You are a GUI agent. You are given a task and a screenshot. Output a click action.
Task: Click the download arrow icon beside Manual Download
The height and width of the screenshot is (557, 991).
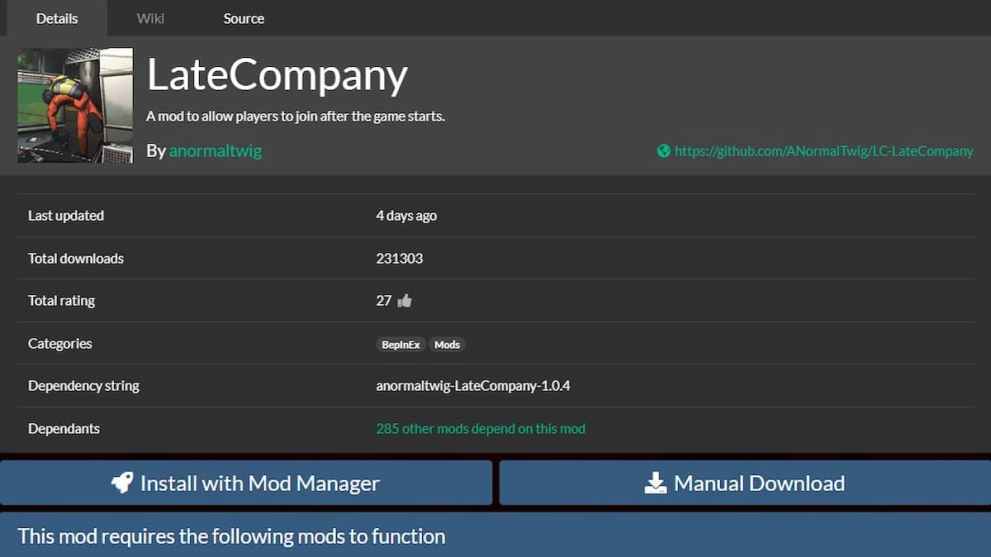655,483
